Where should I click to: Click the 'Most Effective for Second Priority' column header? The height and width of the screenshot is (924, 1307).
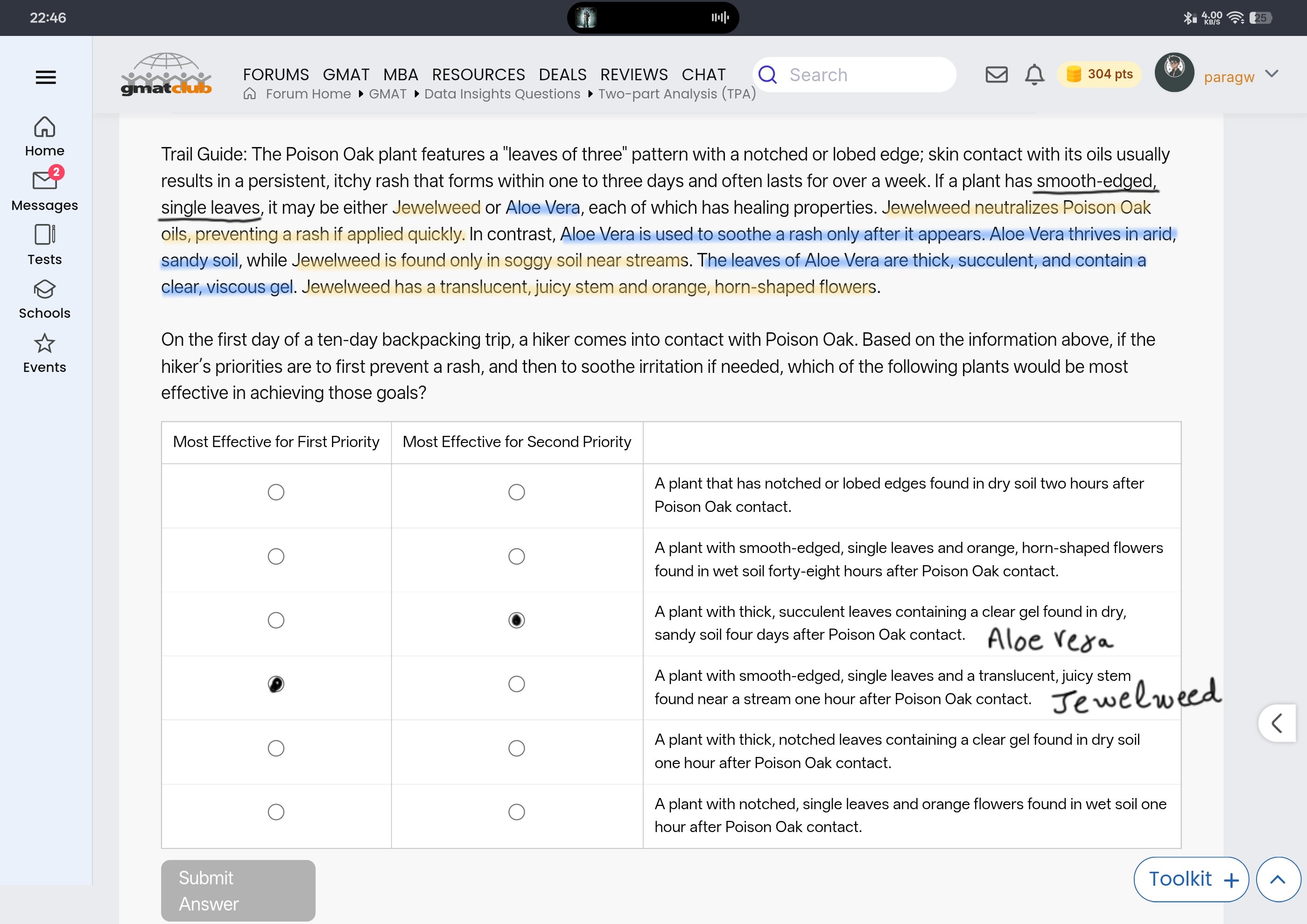517,442
